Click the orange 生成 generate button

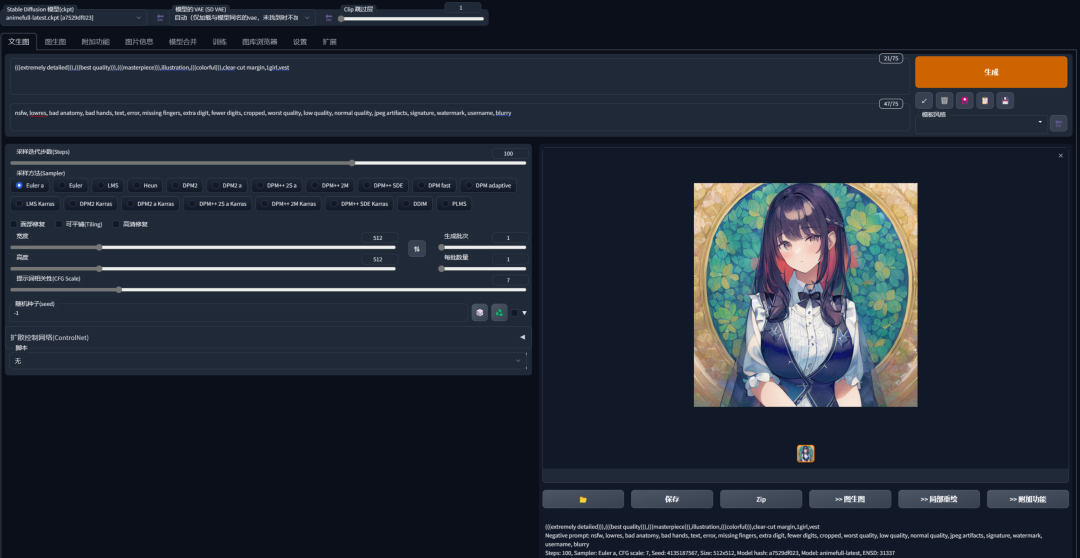click(991, 72)
